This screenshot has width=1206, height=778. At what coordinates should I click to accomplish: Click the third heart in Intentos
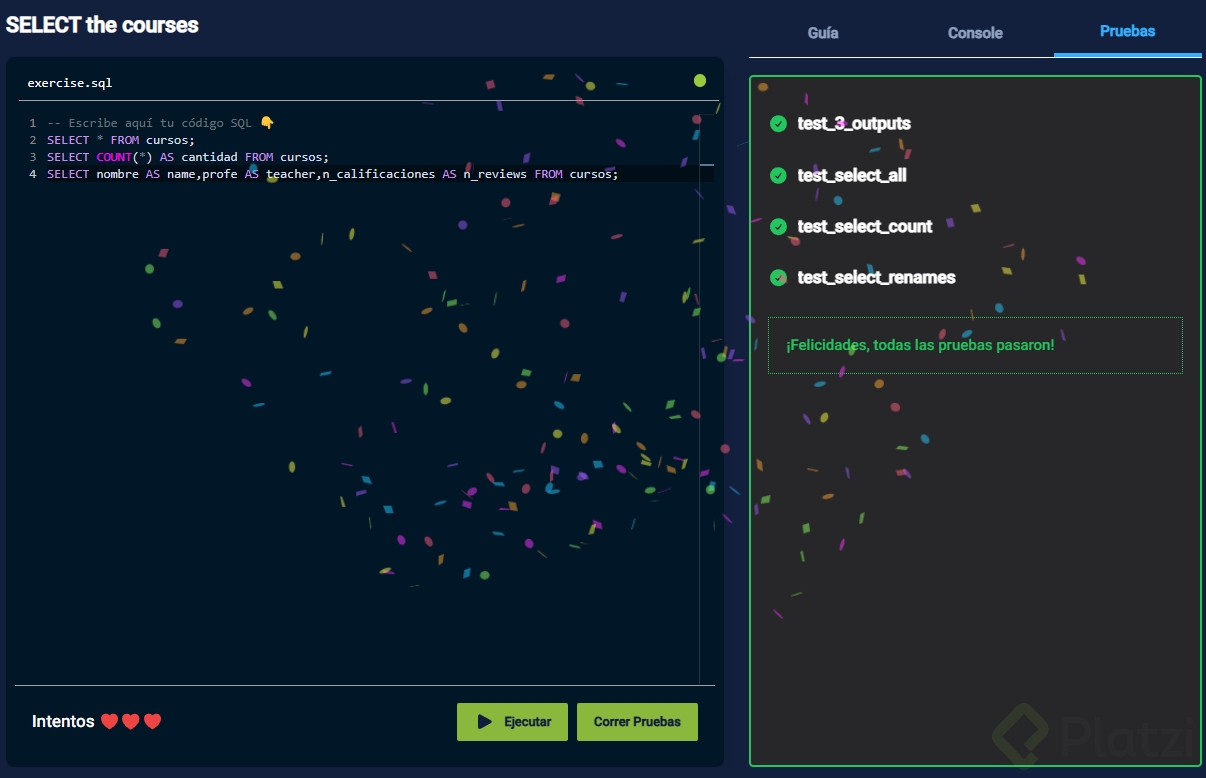[152, 722]
